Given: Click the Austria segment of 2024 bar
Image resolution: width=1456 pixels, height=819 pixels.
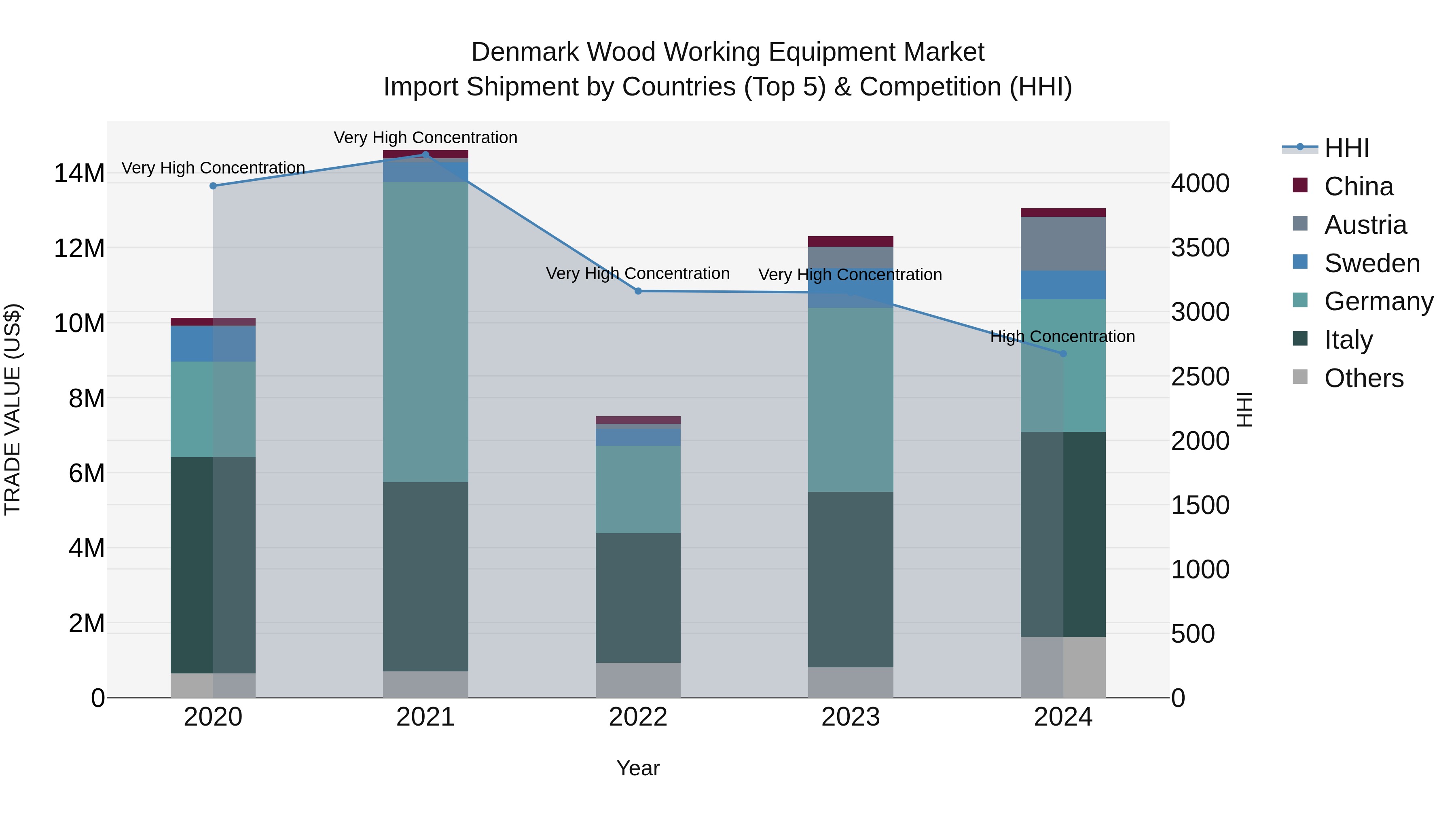Looking at the screenshot, I should tap(1063, 243).
